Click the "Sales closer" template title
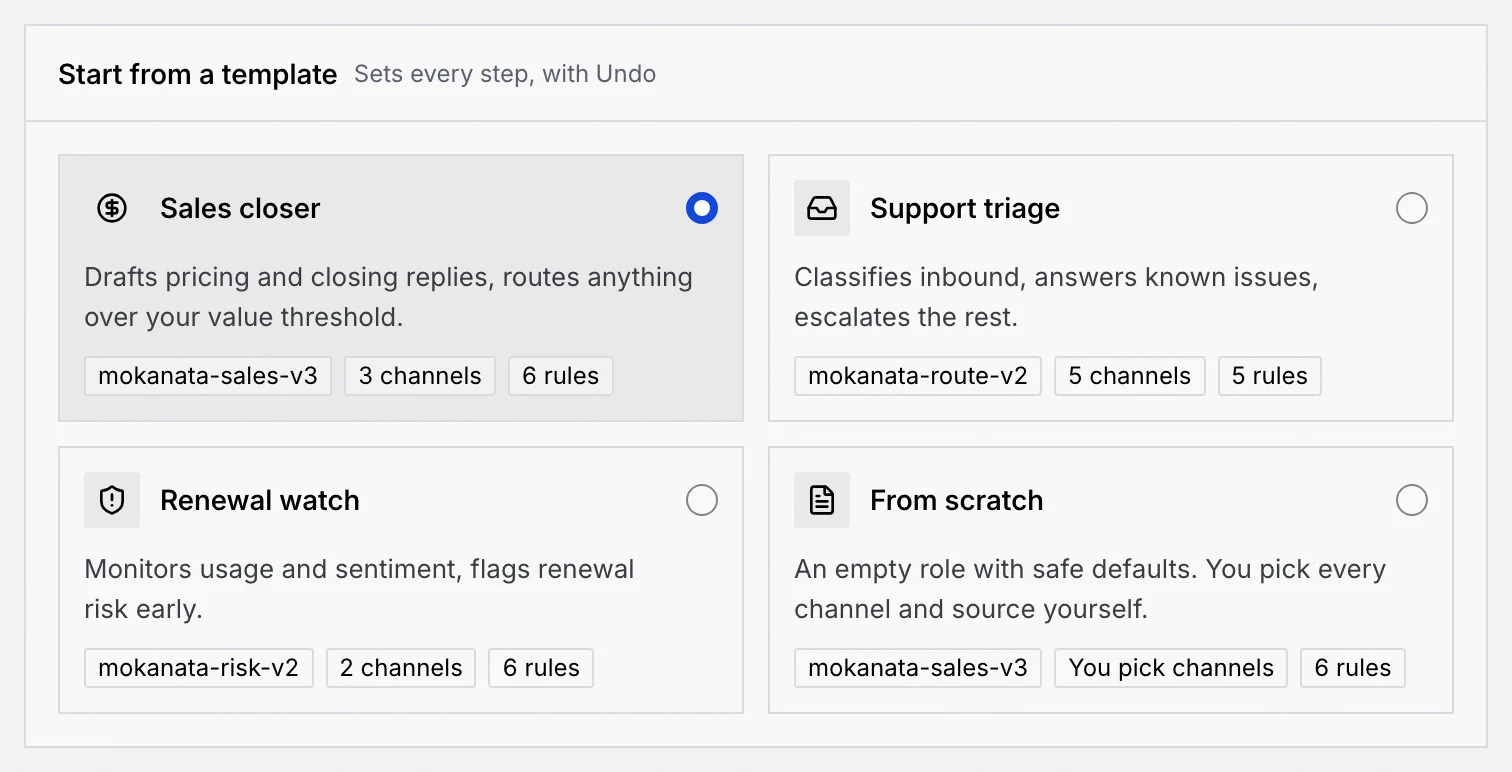 pos(240,208)
